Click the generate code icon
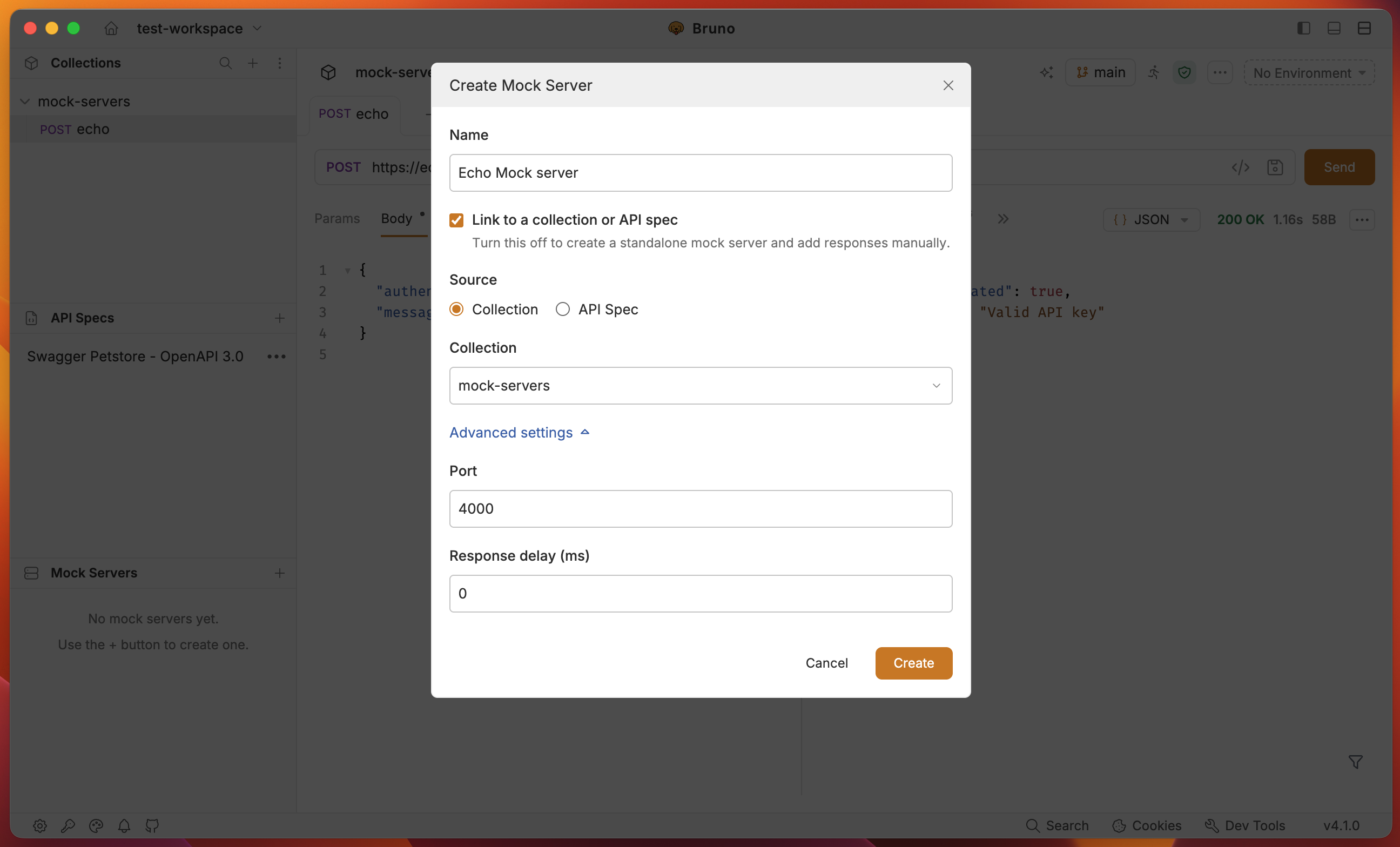The height and width of the screenshot is (847, 1400). coord(1240,167)
